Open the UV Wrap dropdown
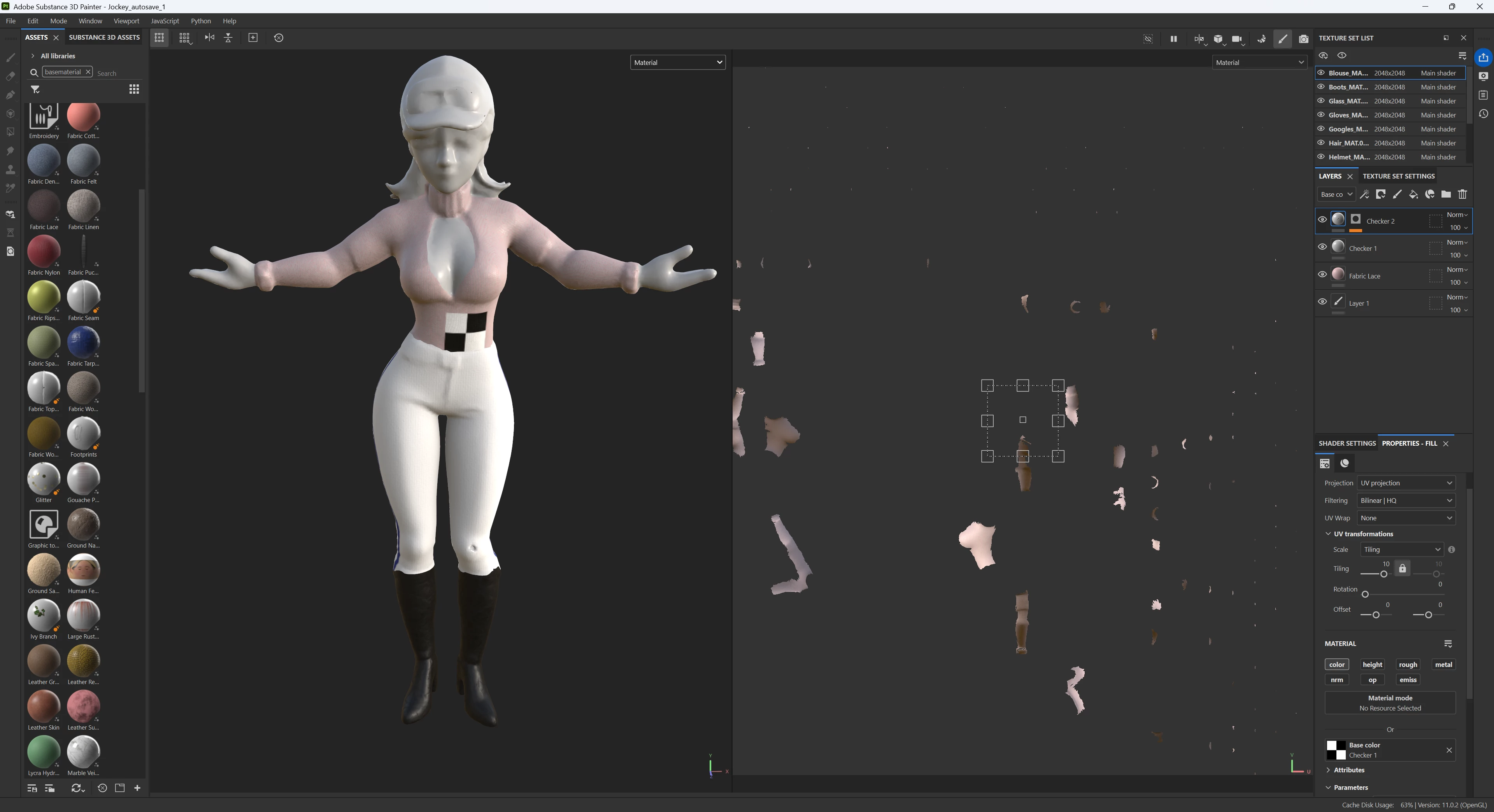This screenshot has width=1494, height=812. (1406, 518)
